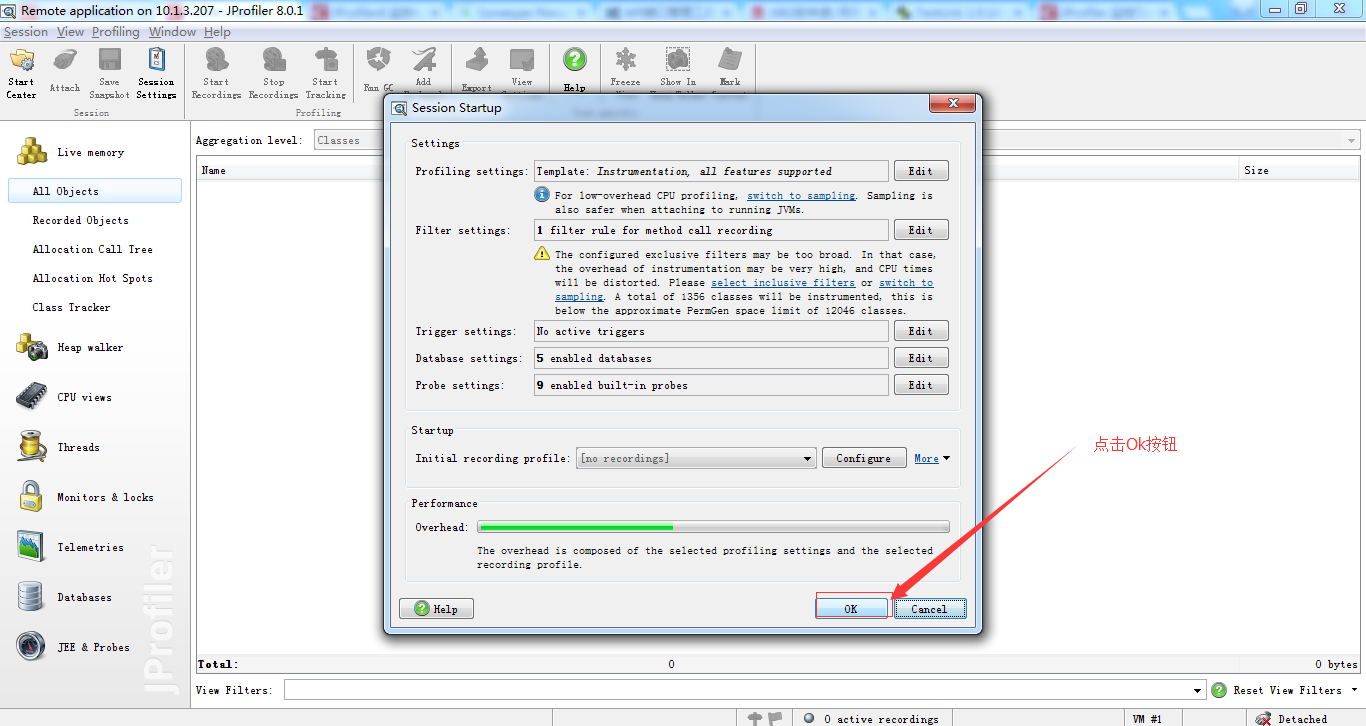Open the Profiling menu

tap(116, 32)
